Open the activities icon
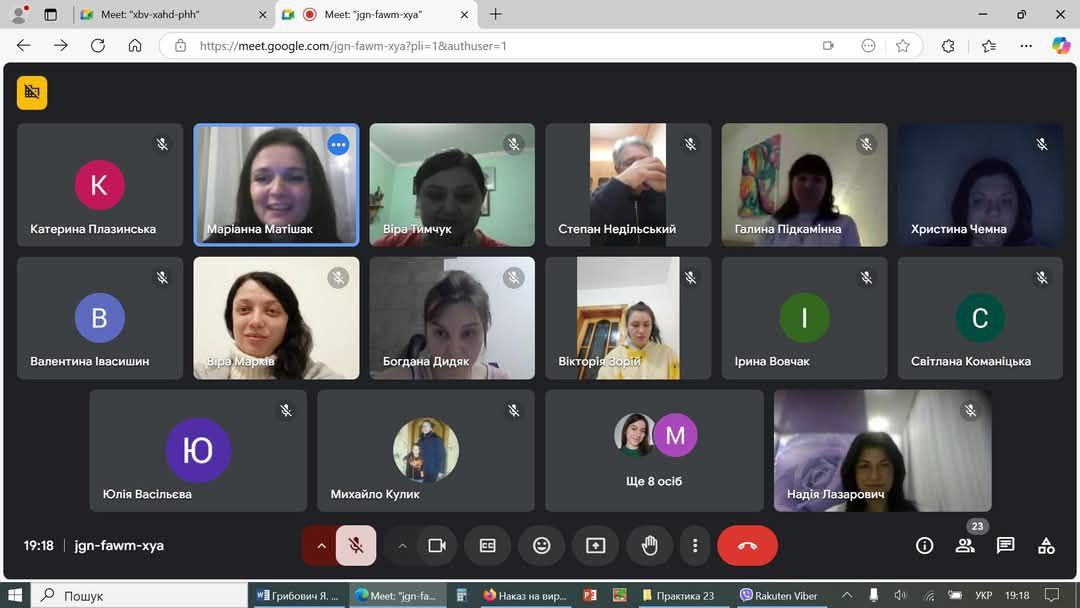Screen dimensions: 1080x608 pos(1046,545)
